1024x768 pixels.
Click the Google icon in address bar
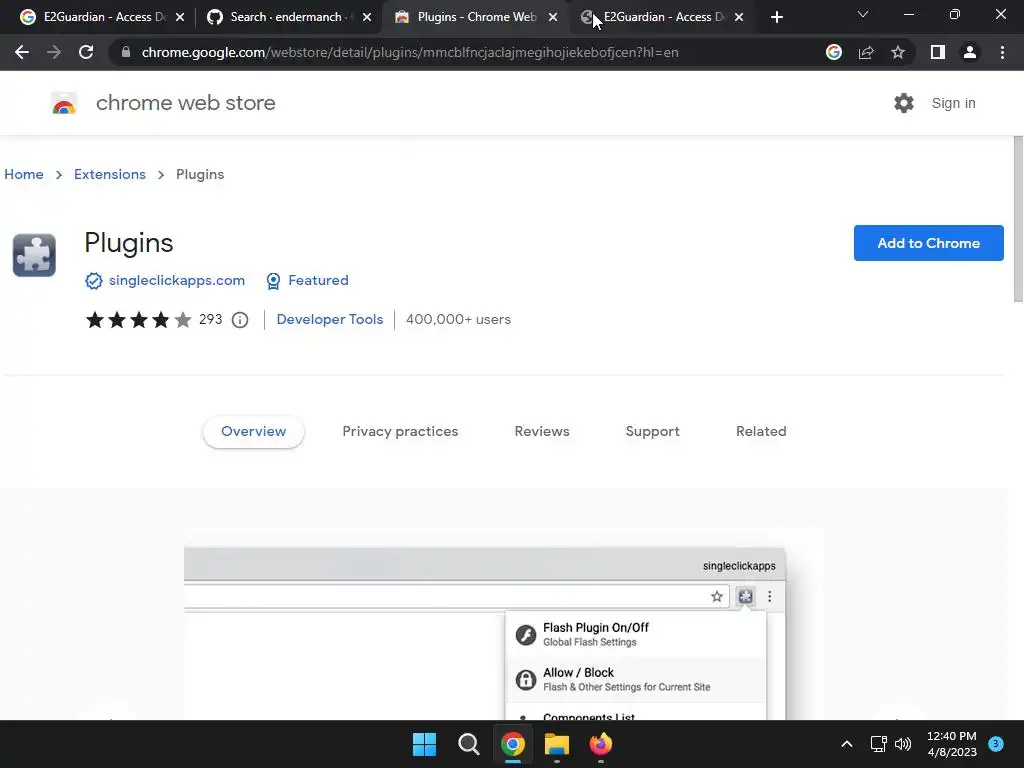click(834, 52)
